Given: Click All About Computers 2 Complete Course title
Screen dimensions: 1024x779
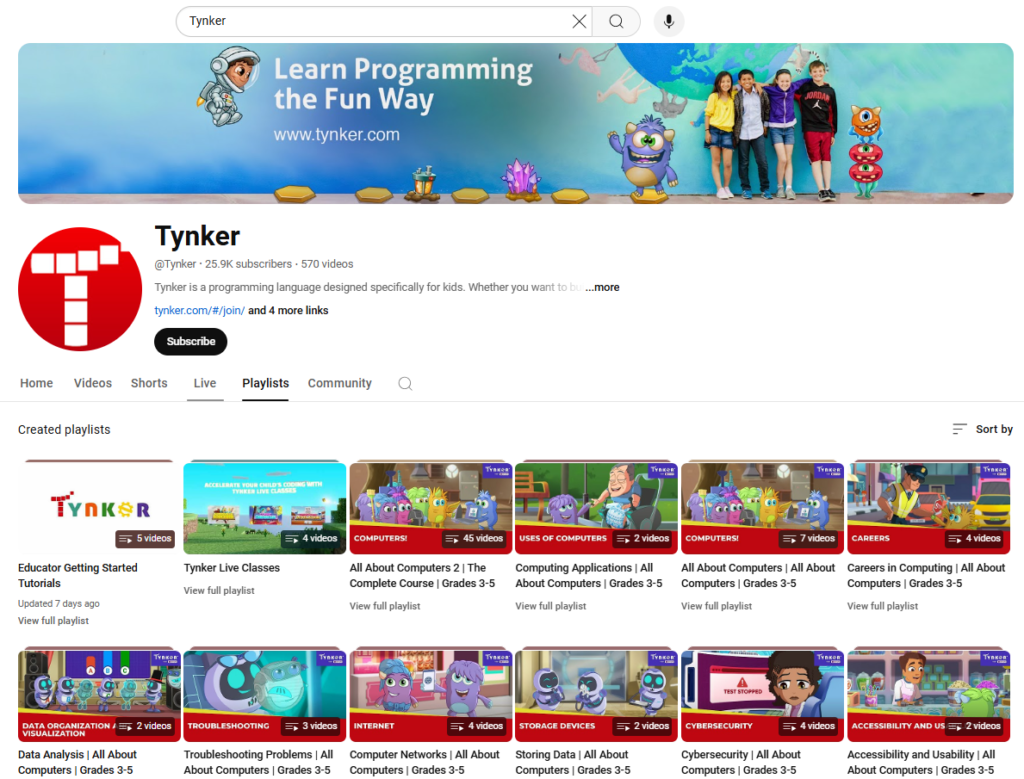Looking at the screenshot, I should (x=423, y=575).
